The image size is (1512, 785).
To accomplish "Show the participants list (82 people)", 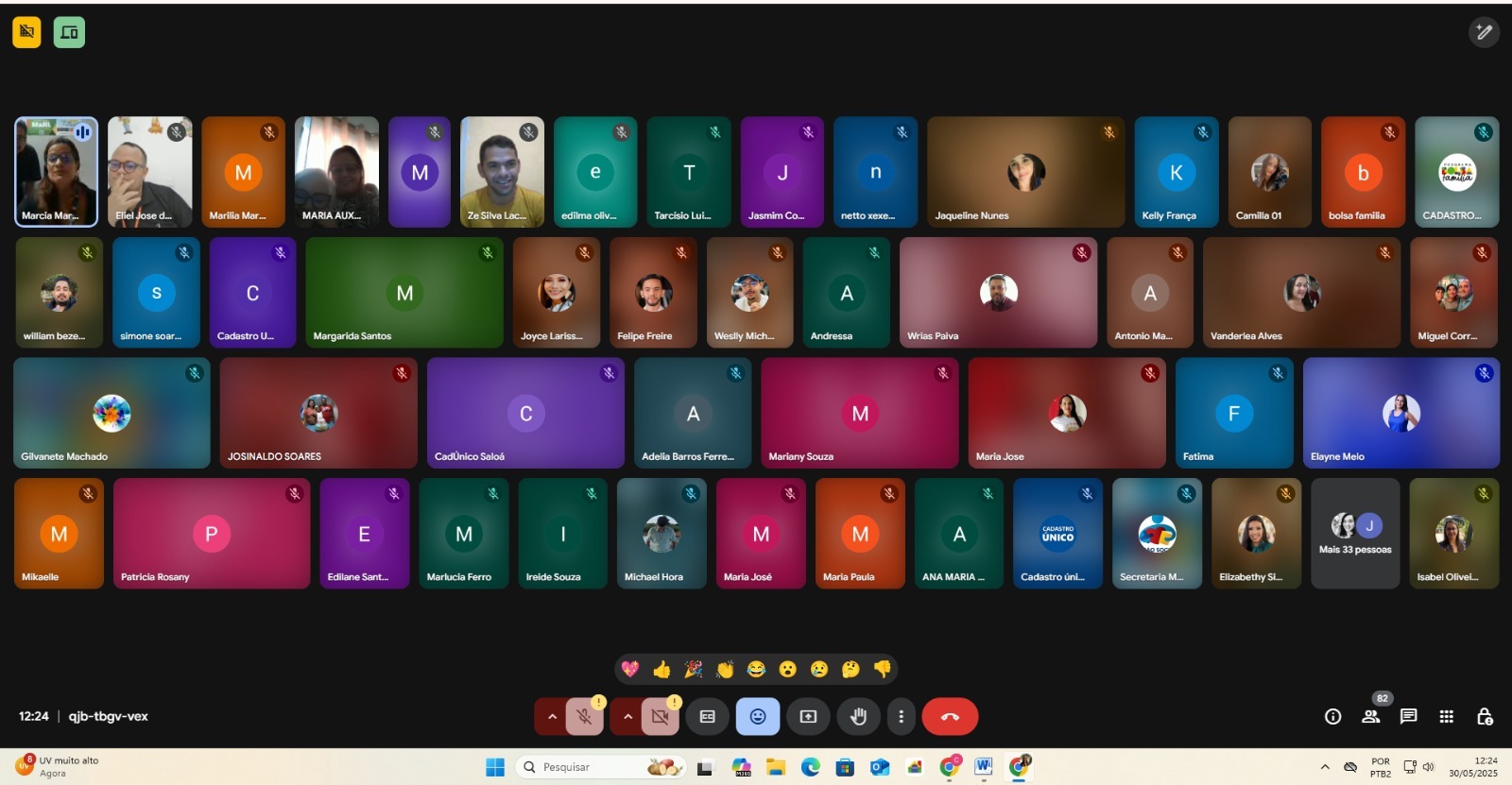I will pyautogui.click(x=1370, y=717).
